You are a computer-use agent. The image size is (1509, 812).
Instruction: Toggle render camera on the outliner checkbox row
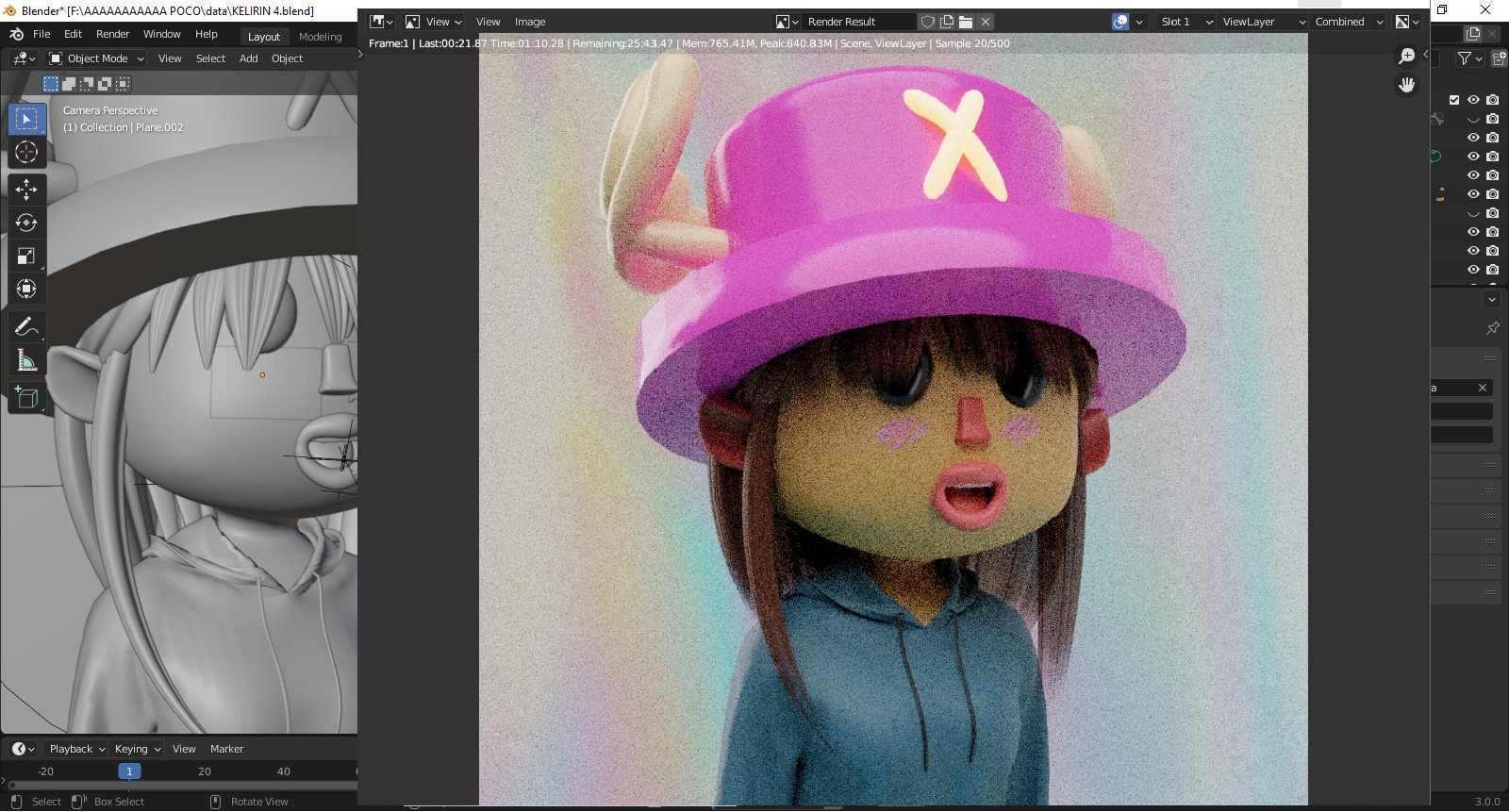1492,100
